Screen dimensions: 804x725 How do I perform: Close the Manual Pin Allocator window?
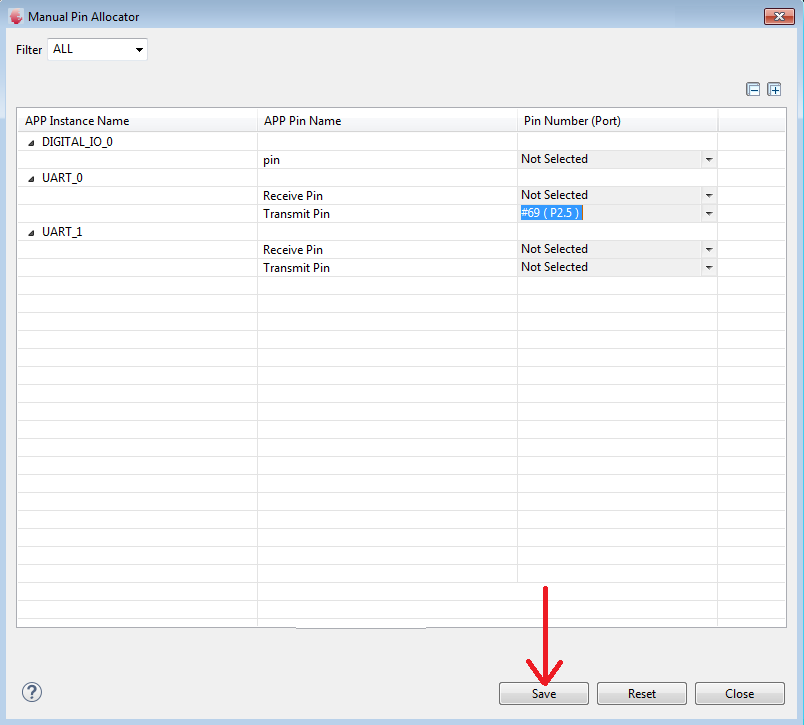(779, 16)
